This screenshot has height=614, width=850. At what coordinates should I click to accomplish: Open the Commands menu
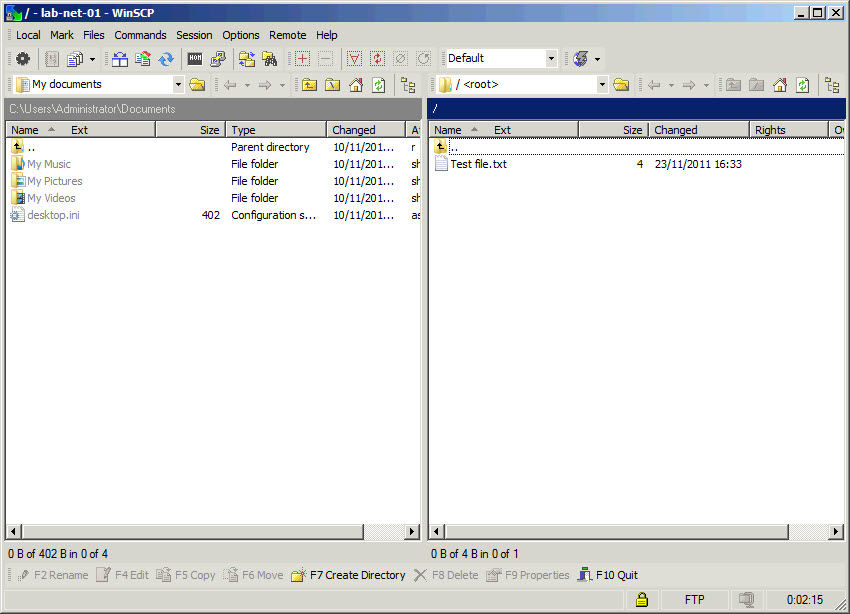[140, 35]
